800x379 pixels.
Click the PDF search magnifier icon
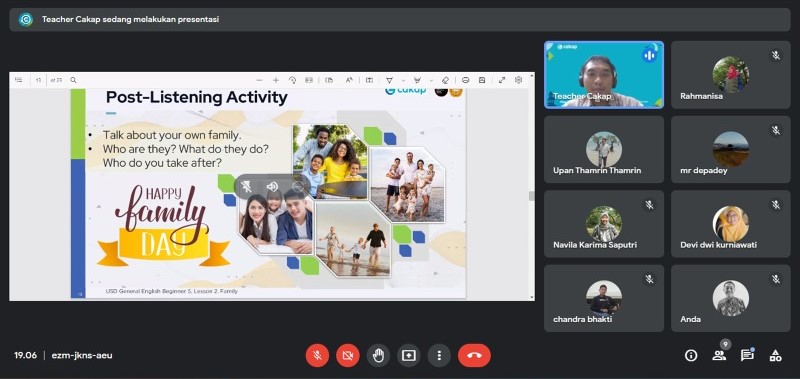coord(73,80)
